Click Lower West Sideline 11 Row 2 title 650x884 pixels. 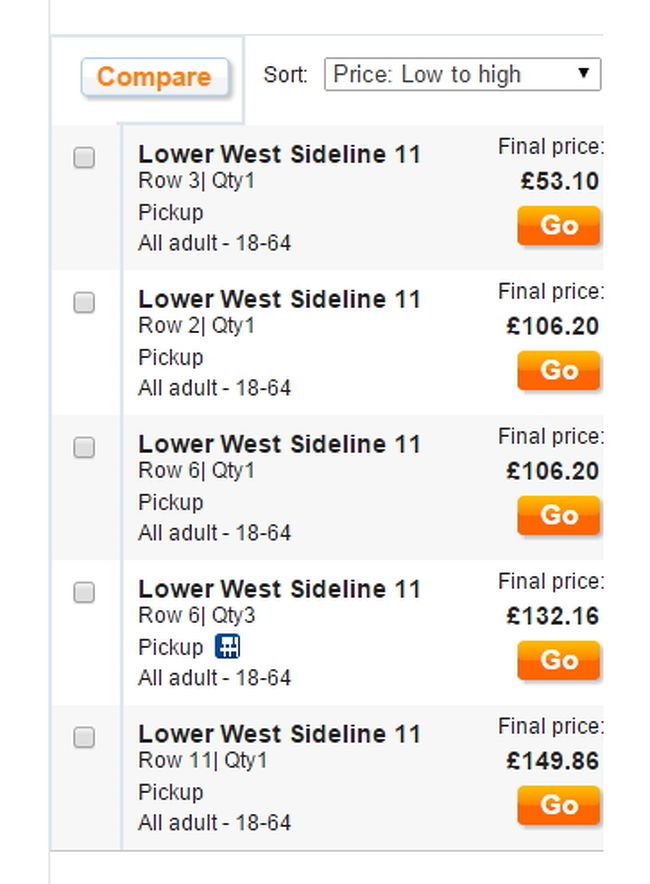pyautogui.click(x=280, y=299)
